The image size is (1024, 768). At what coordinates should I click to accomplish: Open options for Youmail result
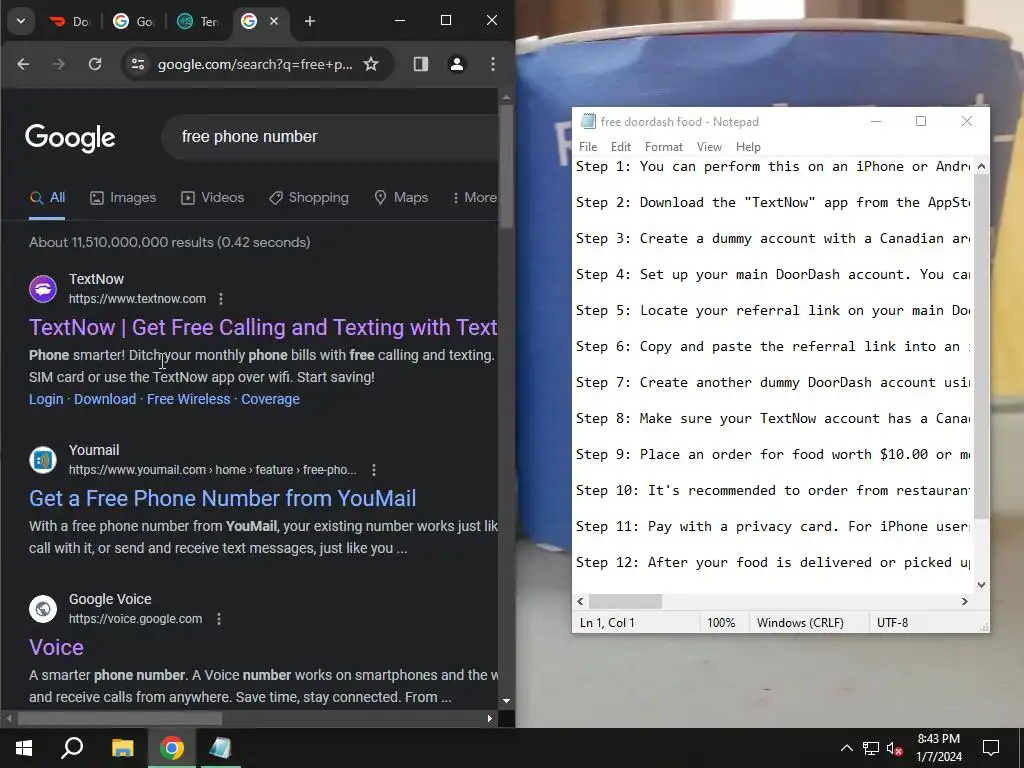374,470
